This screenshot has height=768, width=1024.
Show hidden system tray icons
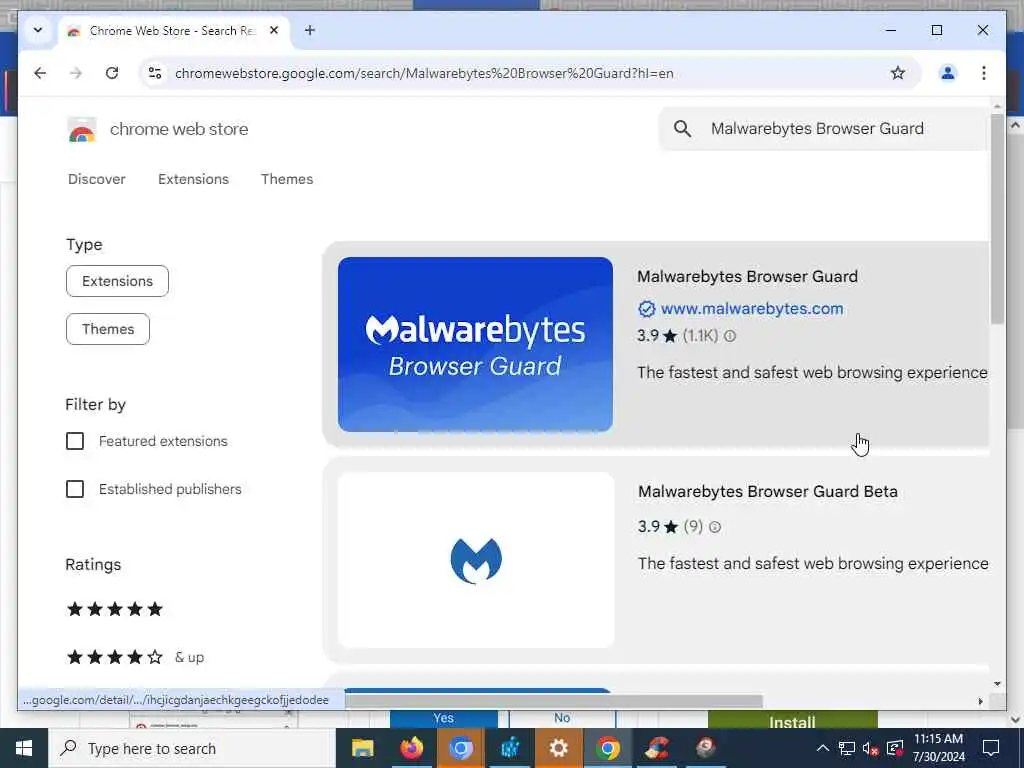[823, 748]
